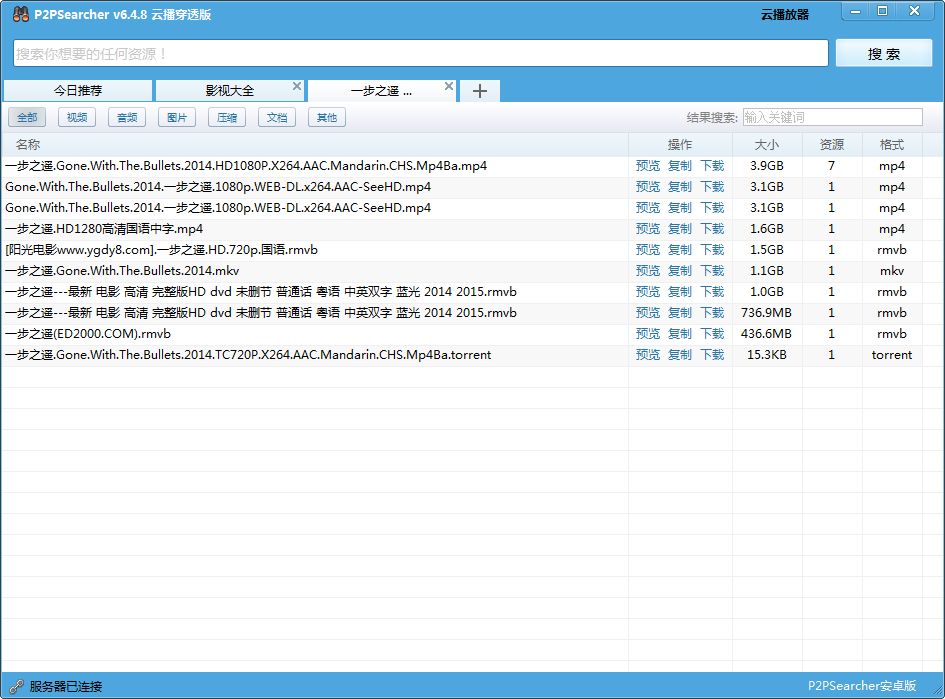Image resolution: width=945 pixels, height=699 pixels.
Task: Sort by the 资源 column header
Action: click(832, 145)
